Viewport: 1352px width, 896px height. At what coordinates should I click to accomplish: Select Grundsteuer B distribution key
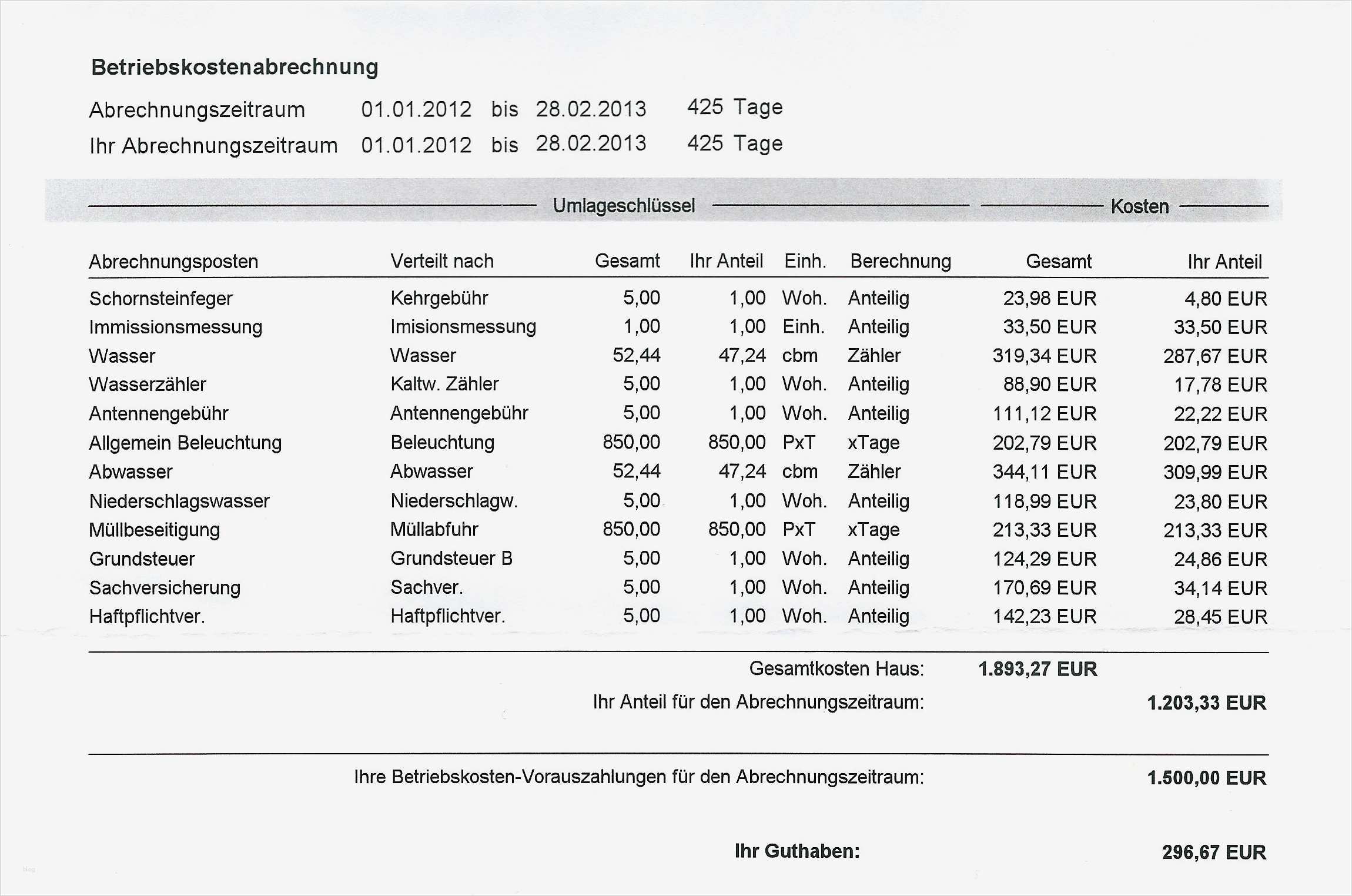[451, 559]
